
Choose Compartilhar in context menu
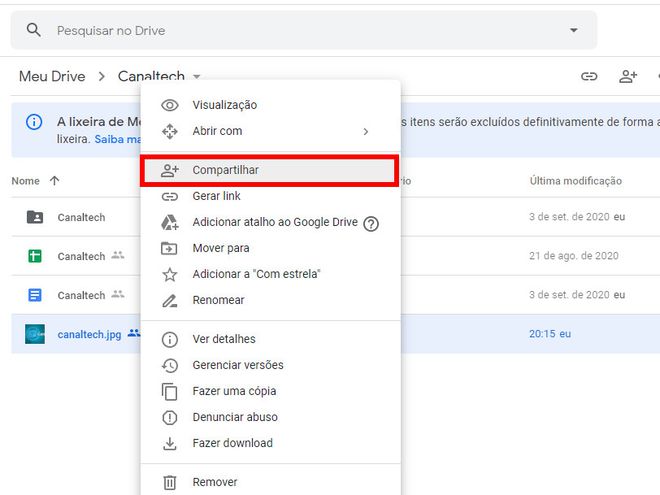270,170
